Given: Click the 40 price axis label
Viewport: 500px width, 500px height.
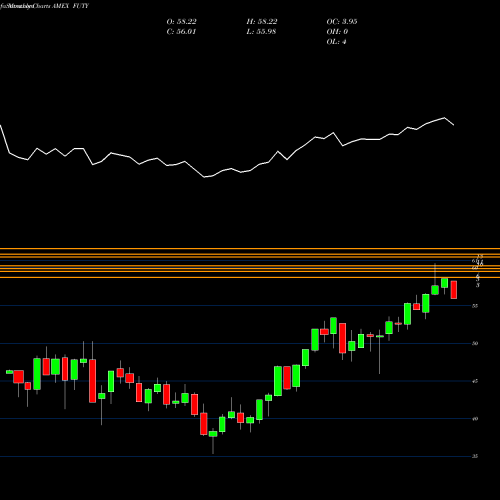Looking at the screenshot, I should [x=475, y=419].
